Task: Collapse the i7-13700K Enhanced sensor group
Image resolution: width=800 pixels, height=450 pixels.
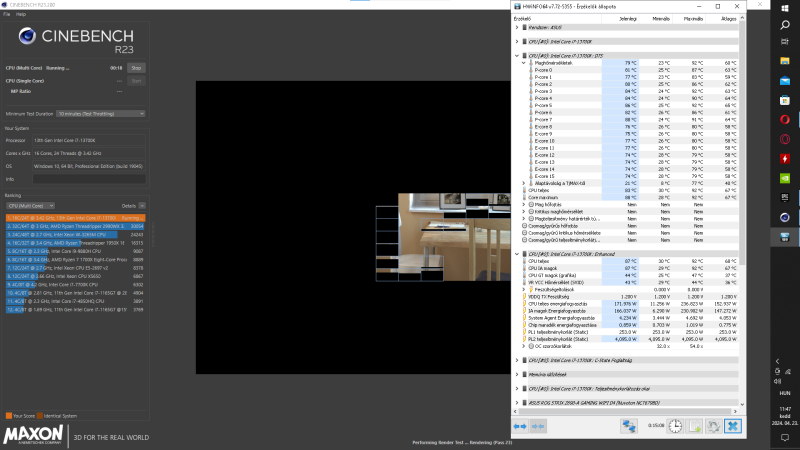Action: 517,254
